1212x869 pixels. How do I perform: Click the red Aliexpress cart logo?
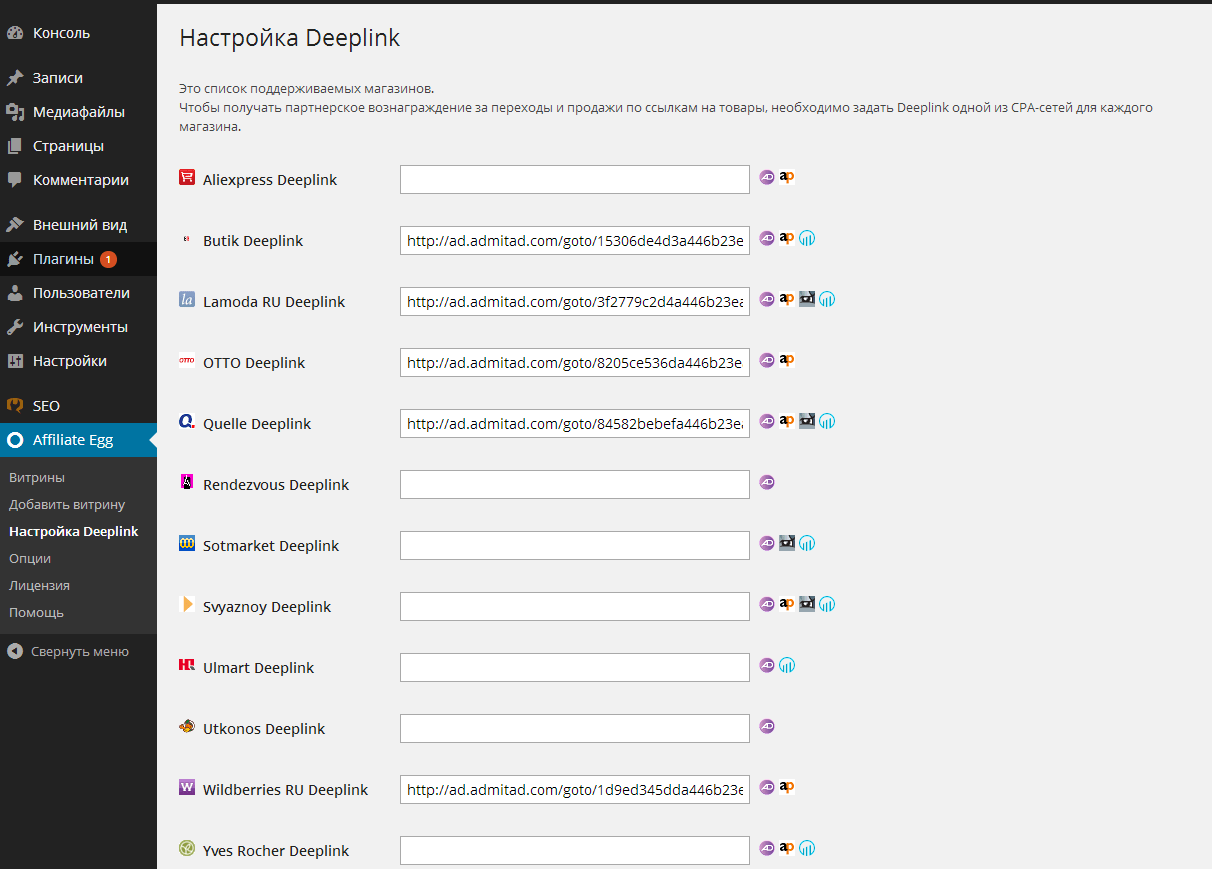pos(187,177)
